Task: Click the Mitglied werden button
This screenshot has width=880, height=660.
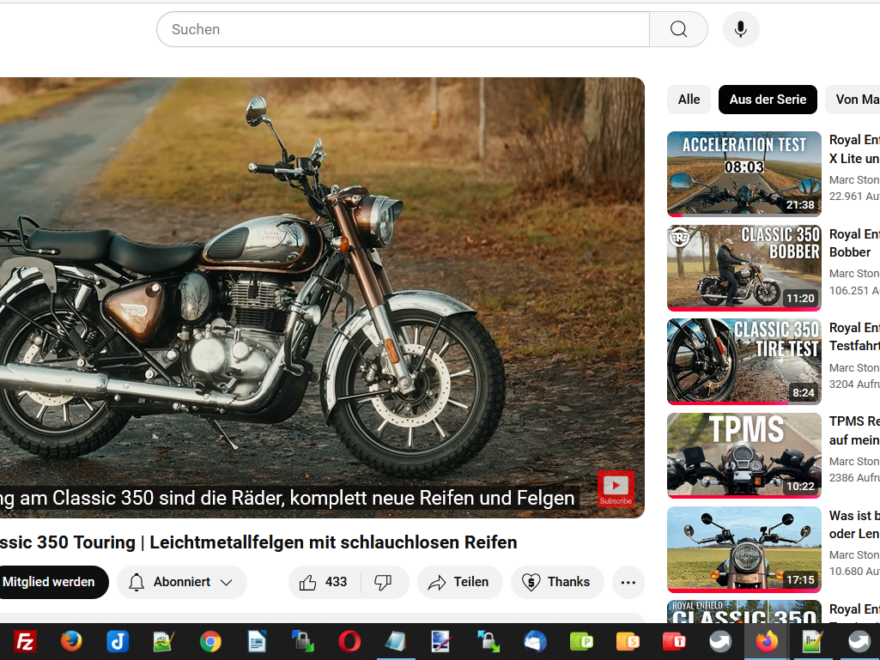Action: coord(52,582)
